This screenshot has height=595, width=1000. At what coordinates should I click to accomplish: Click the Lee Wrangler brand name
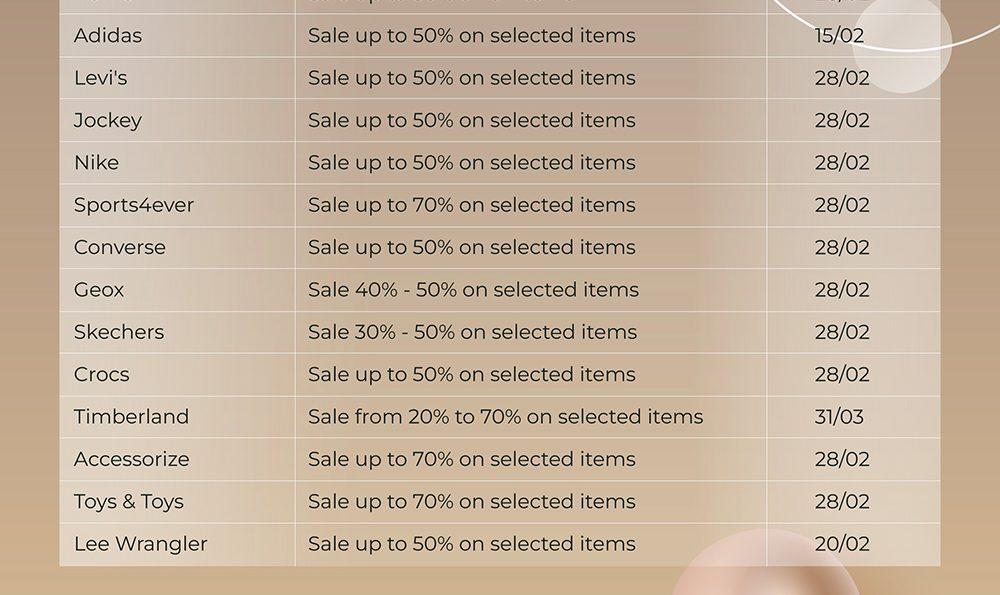(x=141, y=544)
